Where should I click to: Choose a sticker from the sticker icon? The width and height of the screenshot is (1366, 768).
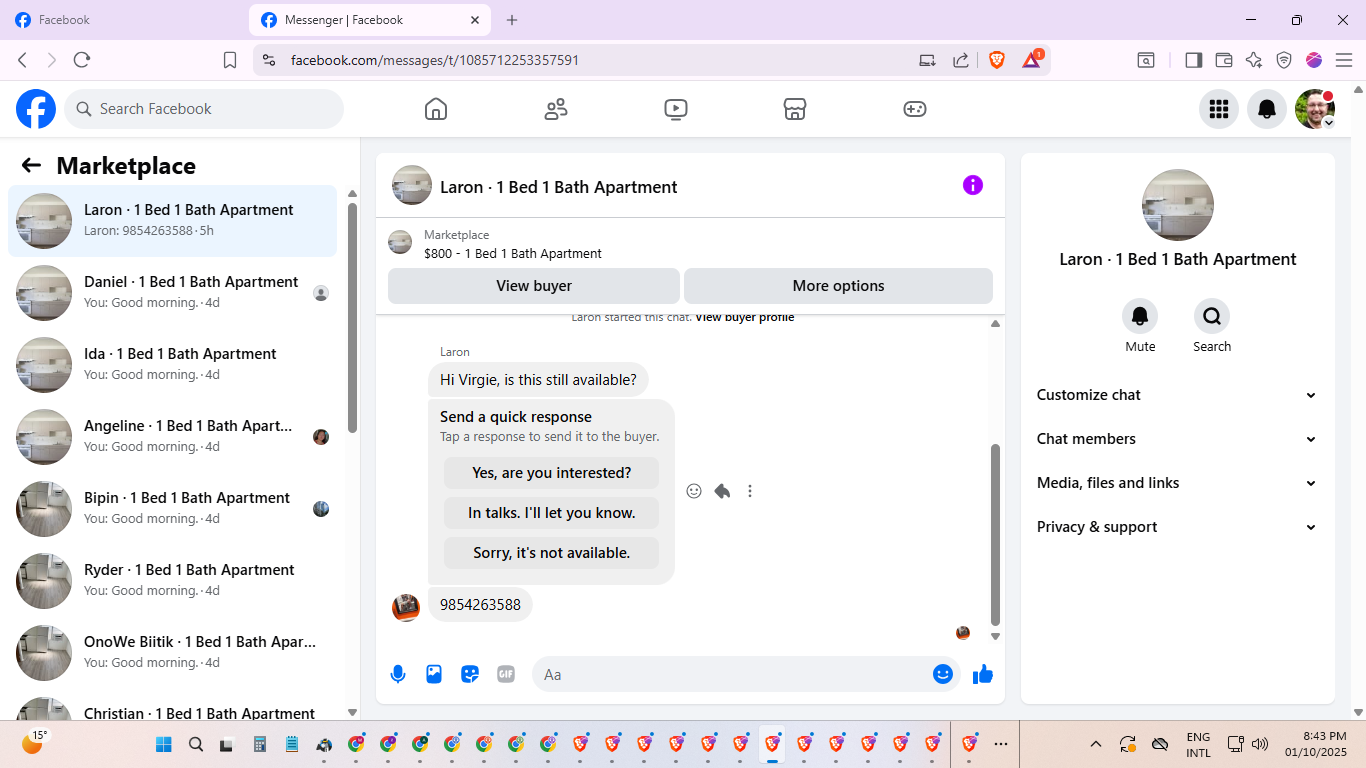point(470,674)
